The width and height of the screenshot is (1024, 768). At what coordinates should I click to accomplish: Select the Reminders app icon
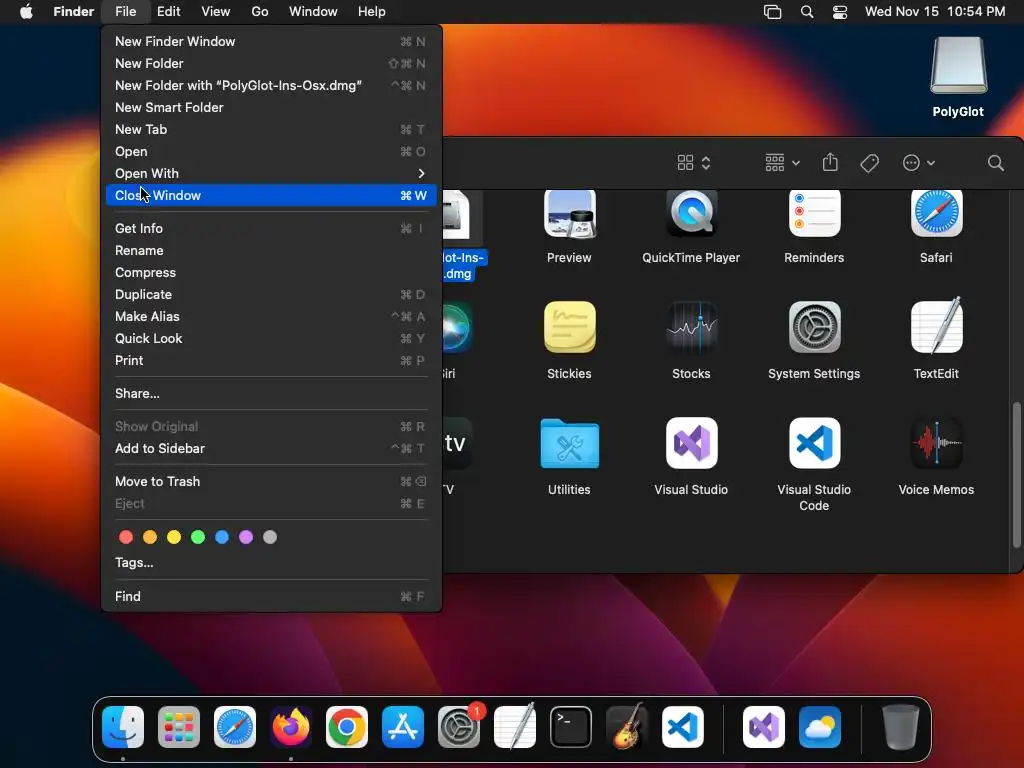[814, 215]
